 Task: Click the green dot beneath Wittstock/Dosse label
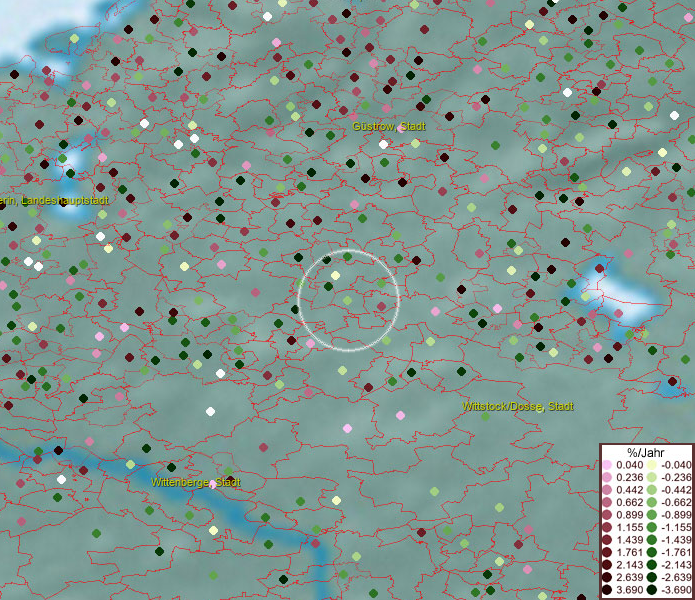[485, 417]
